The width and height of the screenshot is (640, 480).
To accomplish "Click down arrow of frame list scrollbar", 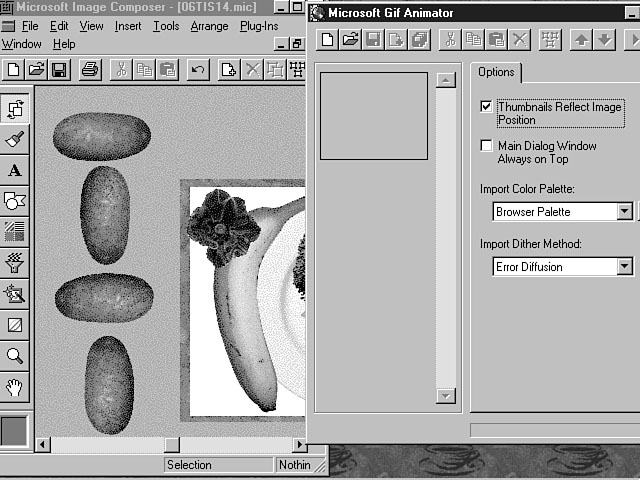I will pyautogui.click(x=446, y=396).
